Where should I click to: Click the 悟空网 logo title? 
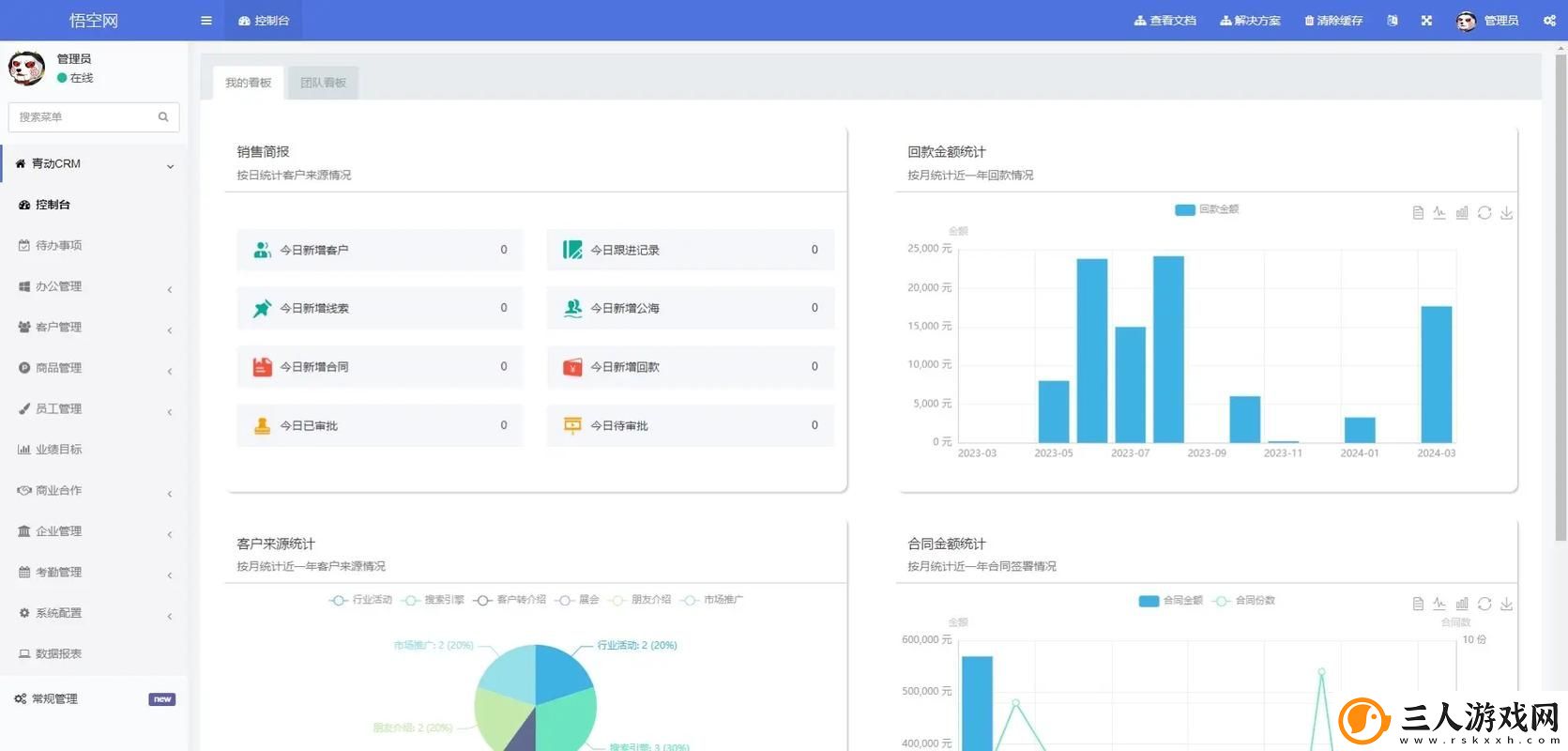click(94, 21)
